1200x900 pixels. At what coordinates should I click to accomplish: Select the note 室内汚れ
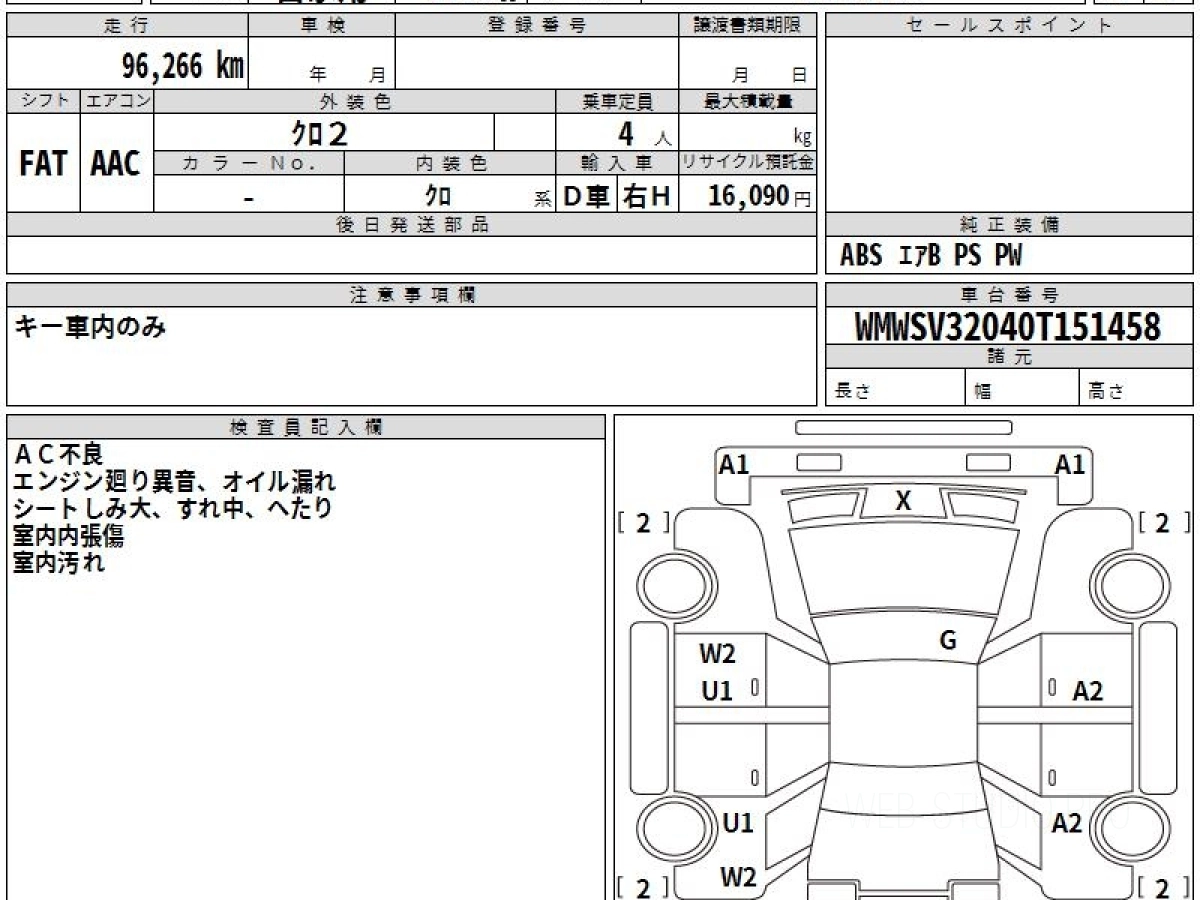58,563
